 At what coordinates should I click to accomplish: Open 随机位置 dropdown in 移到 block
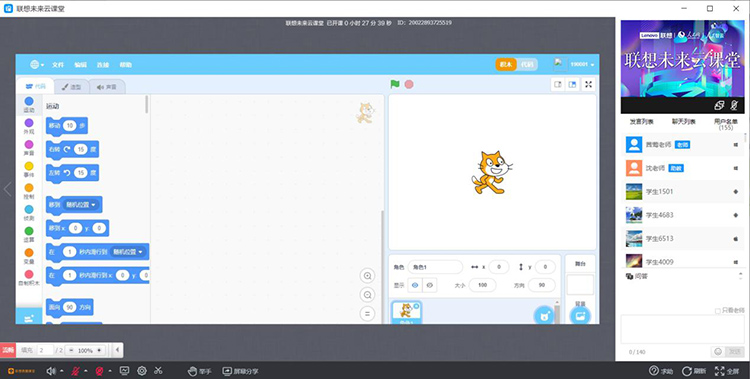pyautogui.click(x=81, y=205)
